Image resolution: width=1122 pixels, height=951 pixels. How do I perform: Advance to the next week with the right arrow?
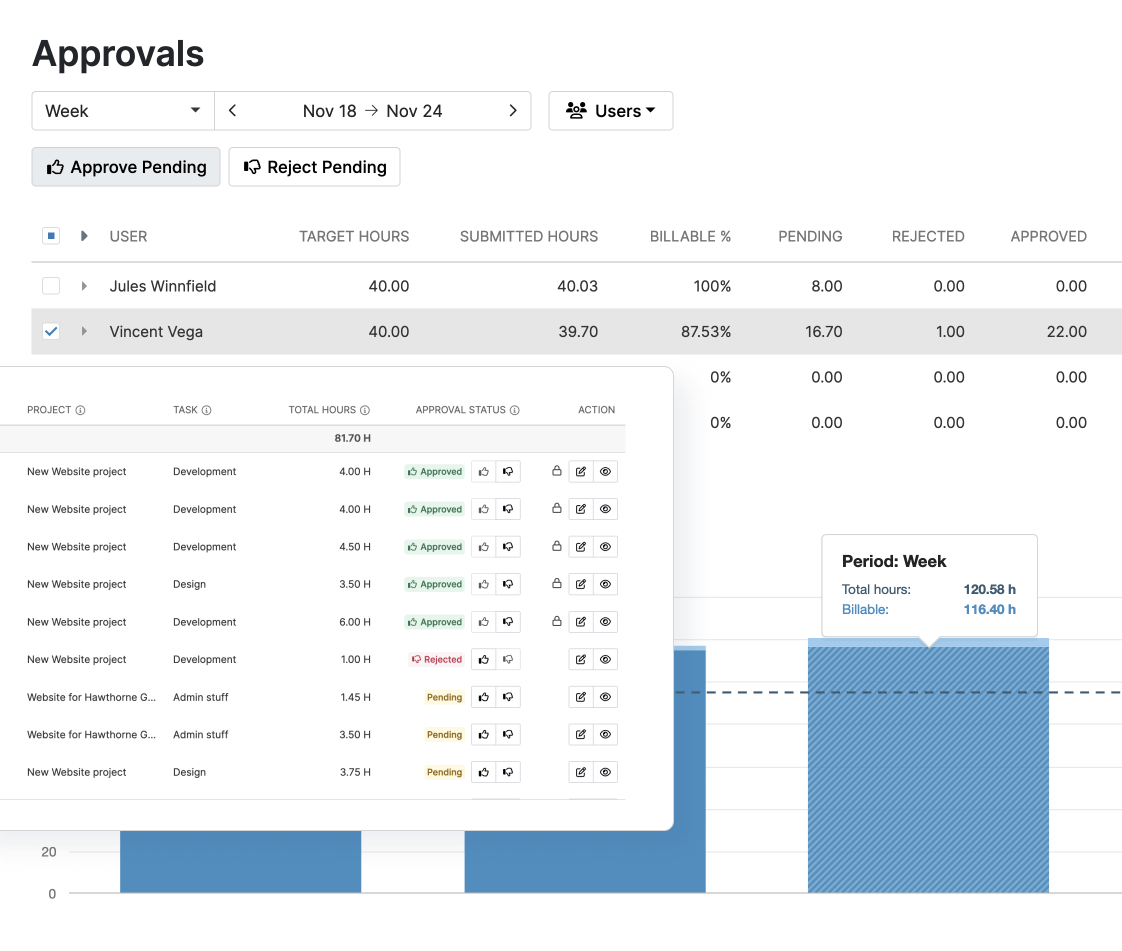[513, 110]
